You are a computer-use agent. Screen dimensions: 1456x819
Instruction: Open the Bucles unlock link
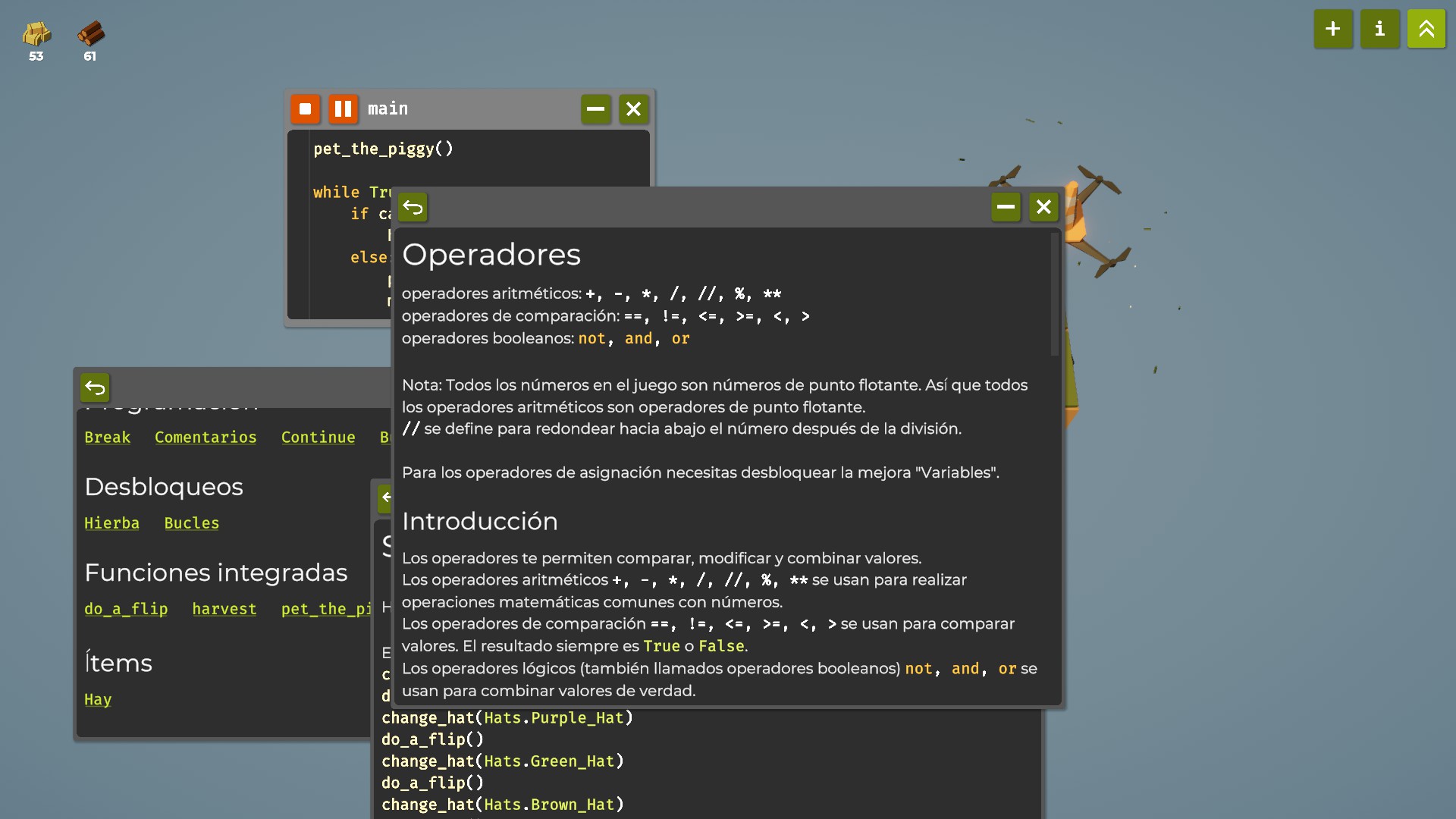tap(191, 523)
